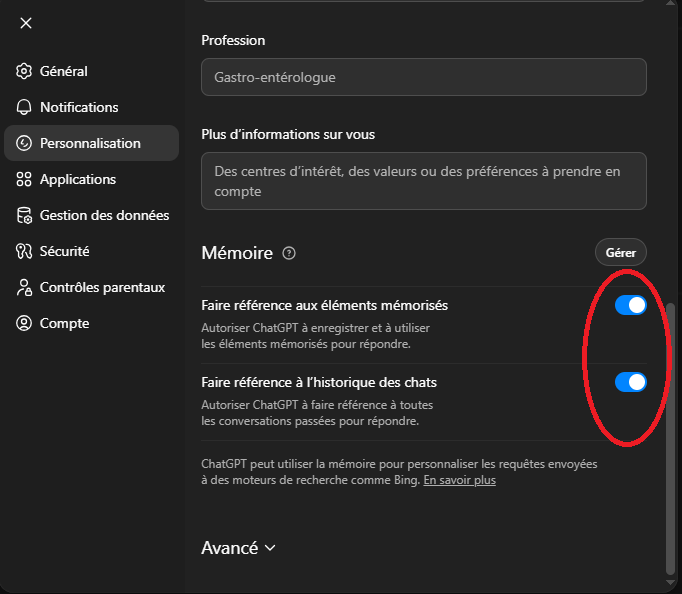Click the Sécurité key icon
Screen dimensions: 682x594
click(24, 251)
